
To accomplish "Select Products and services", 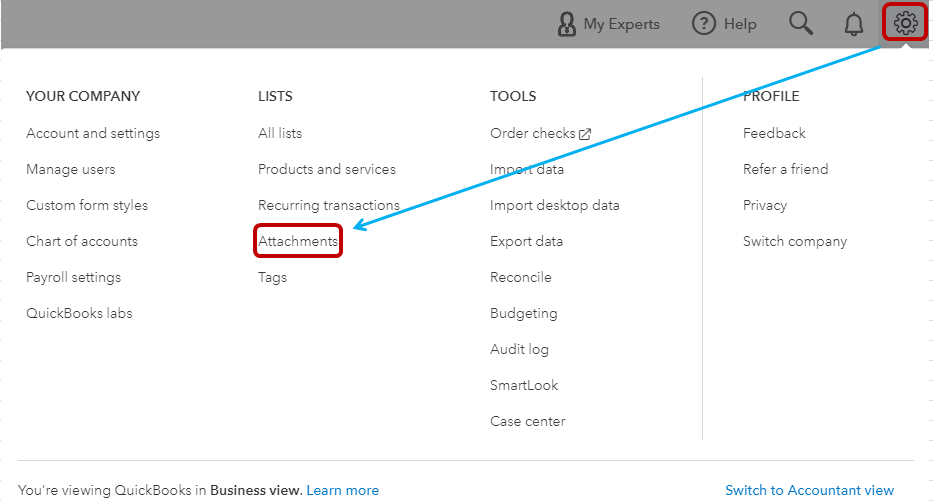I will point(327,169).
